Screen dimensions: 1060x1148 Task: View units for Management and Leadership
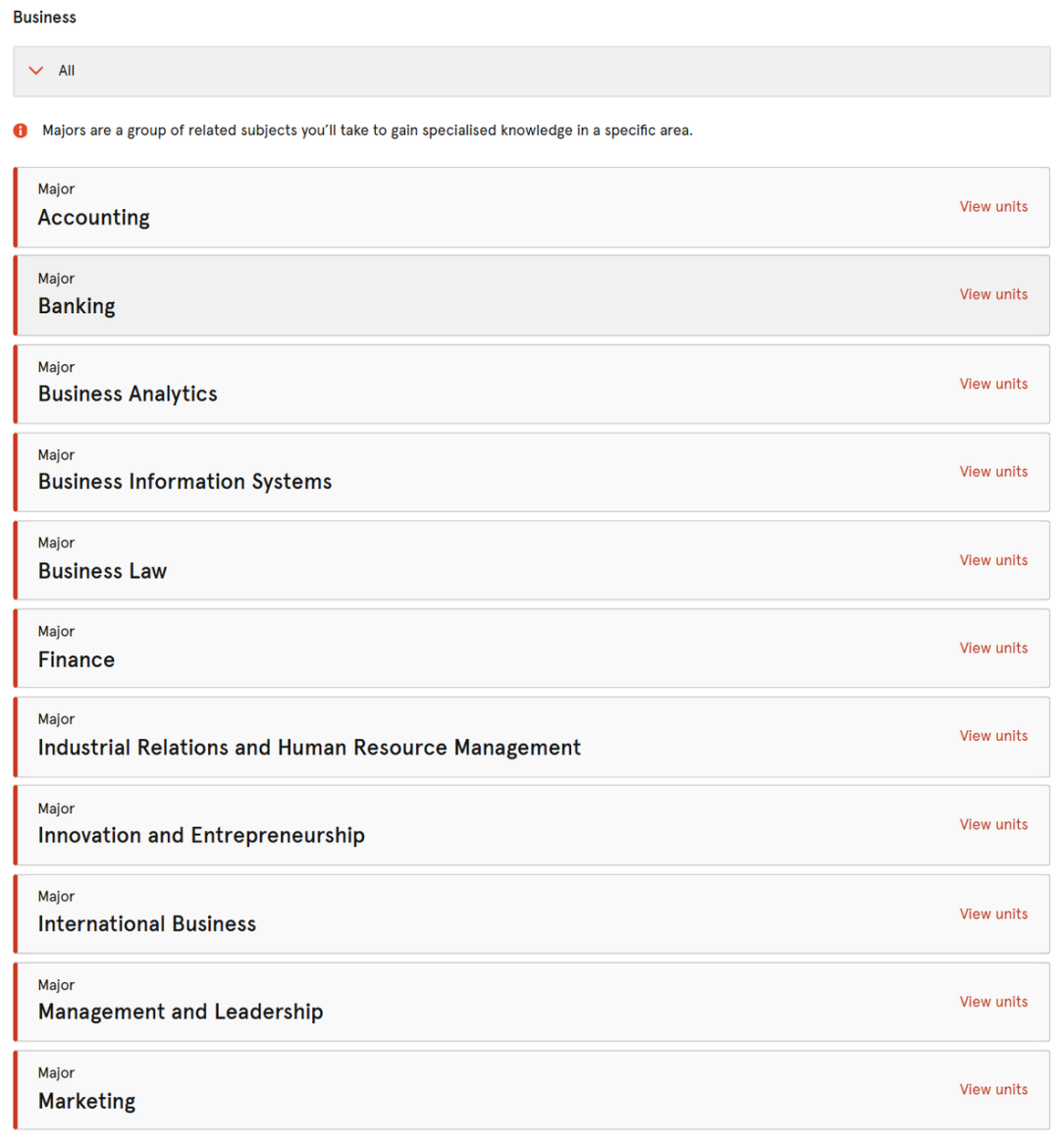pos(992,1002)
